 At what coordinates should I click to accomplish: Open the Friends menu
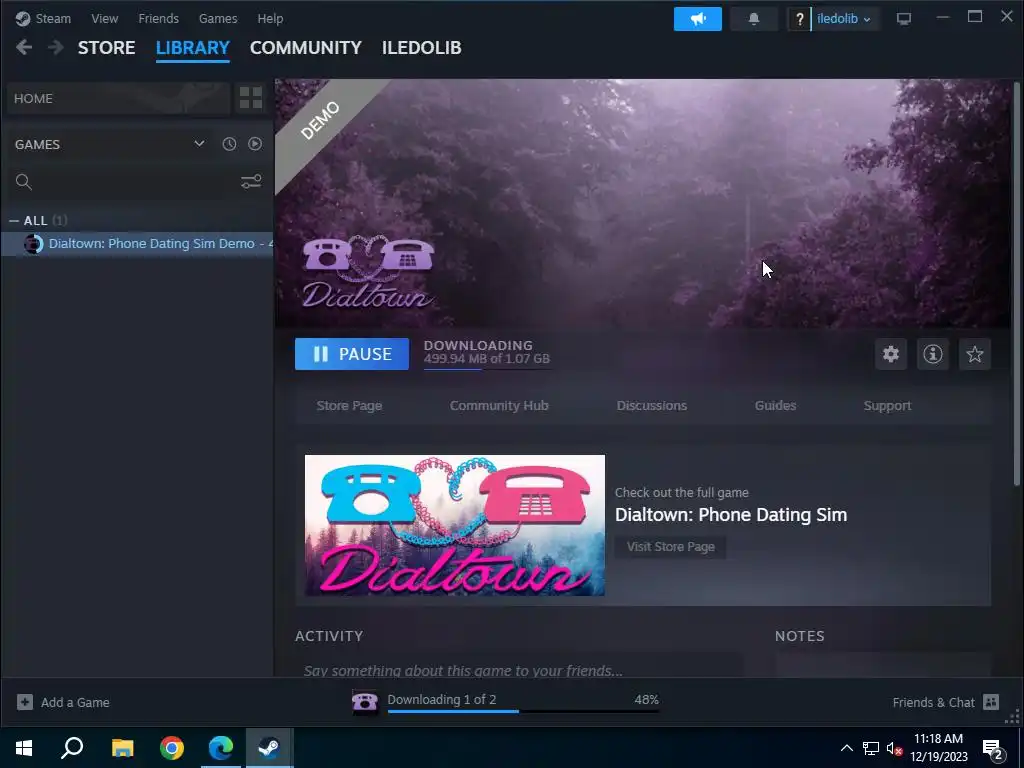(158, 18)
